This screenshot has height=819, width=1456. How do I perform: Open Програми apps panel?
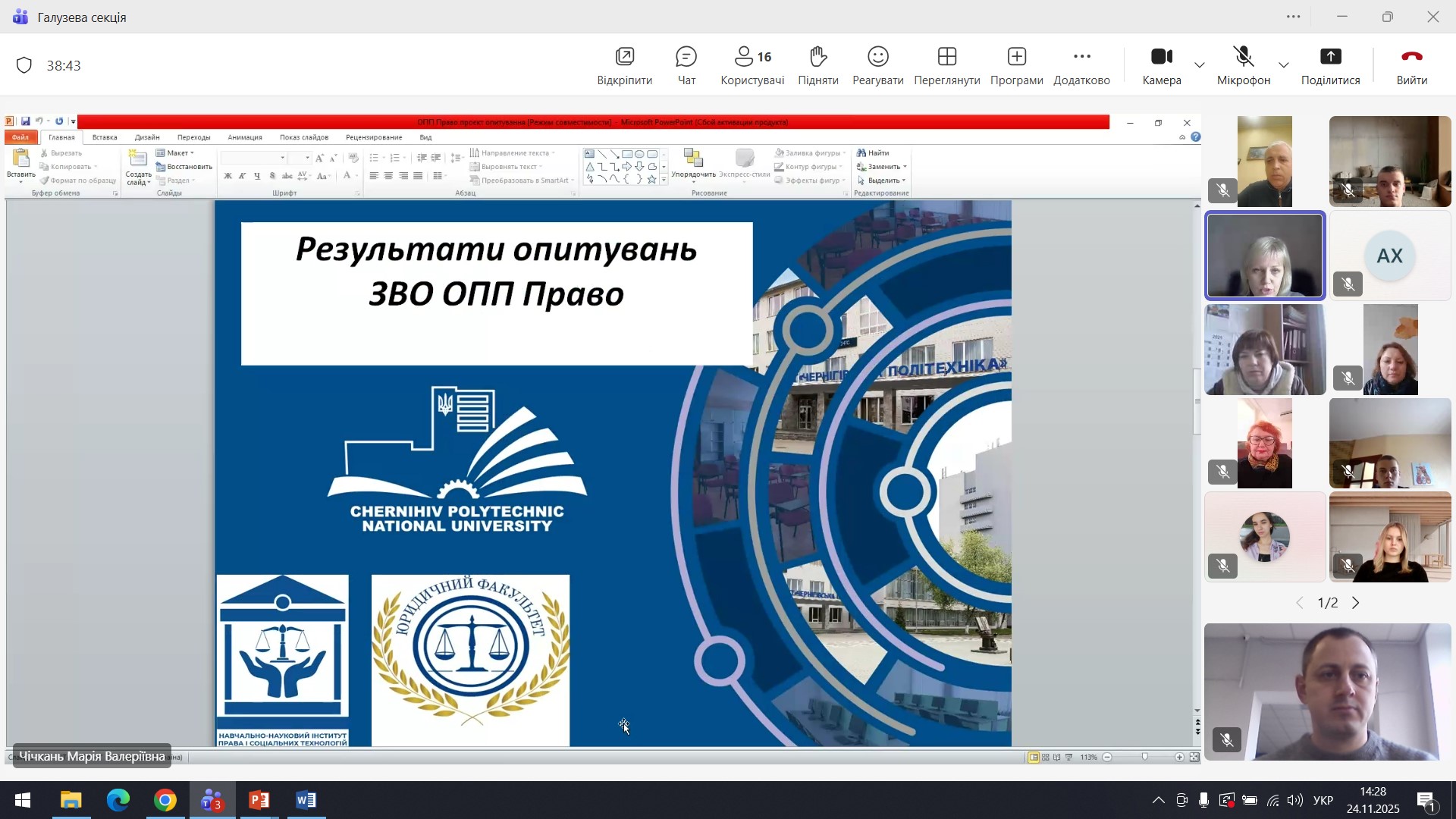1016,65
